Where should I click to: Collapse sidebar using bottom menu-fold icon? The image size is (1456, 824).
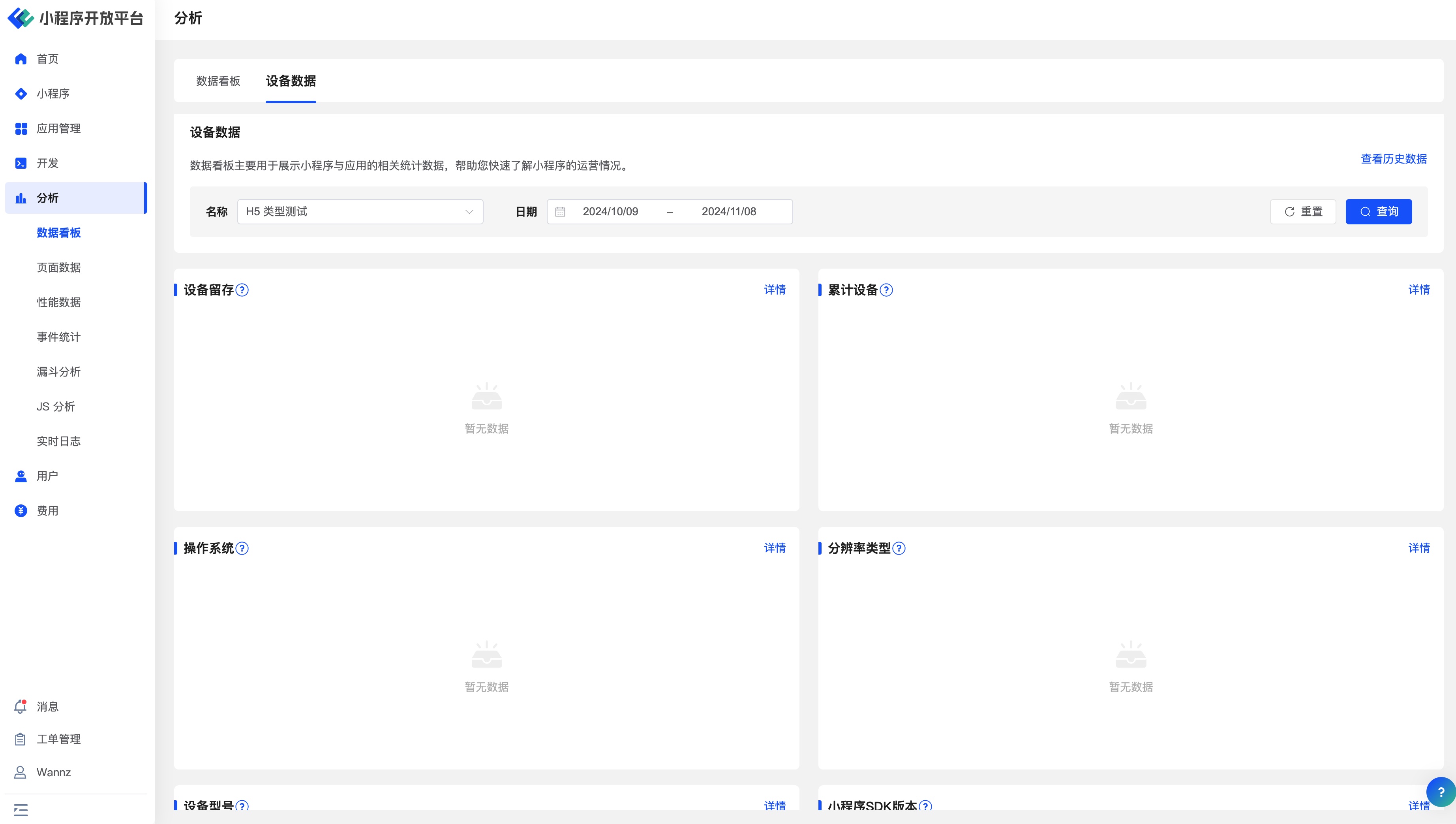coord(21,810)
